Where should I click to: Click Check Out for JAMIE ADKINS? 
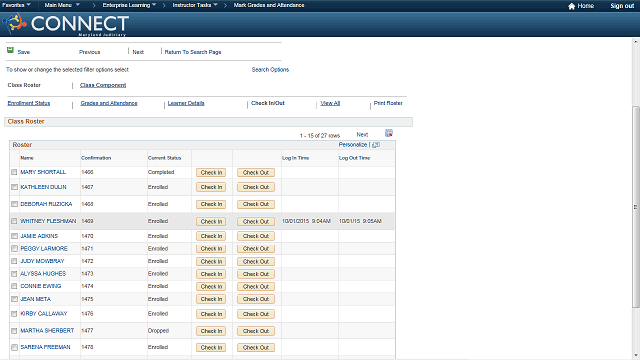256,236
